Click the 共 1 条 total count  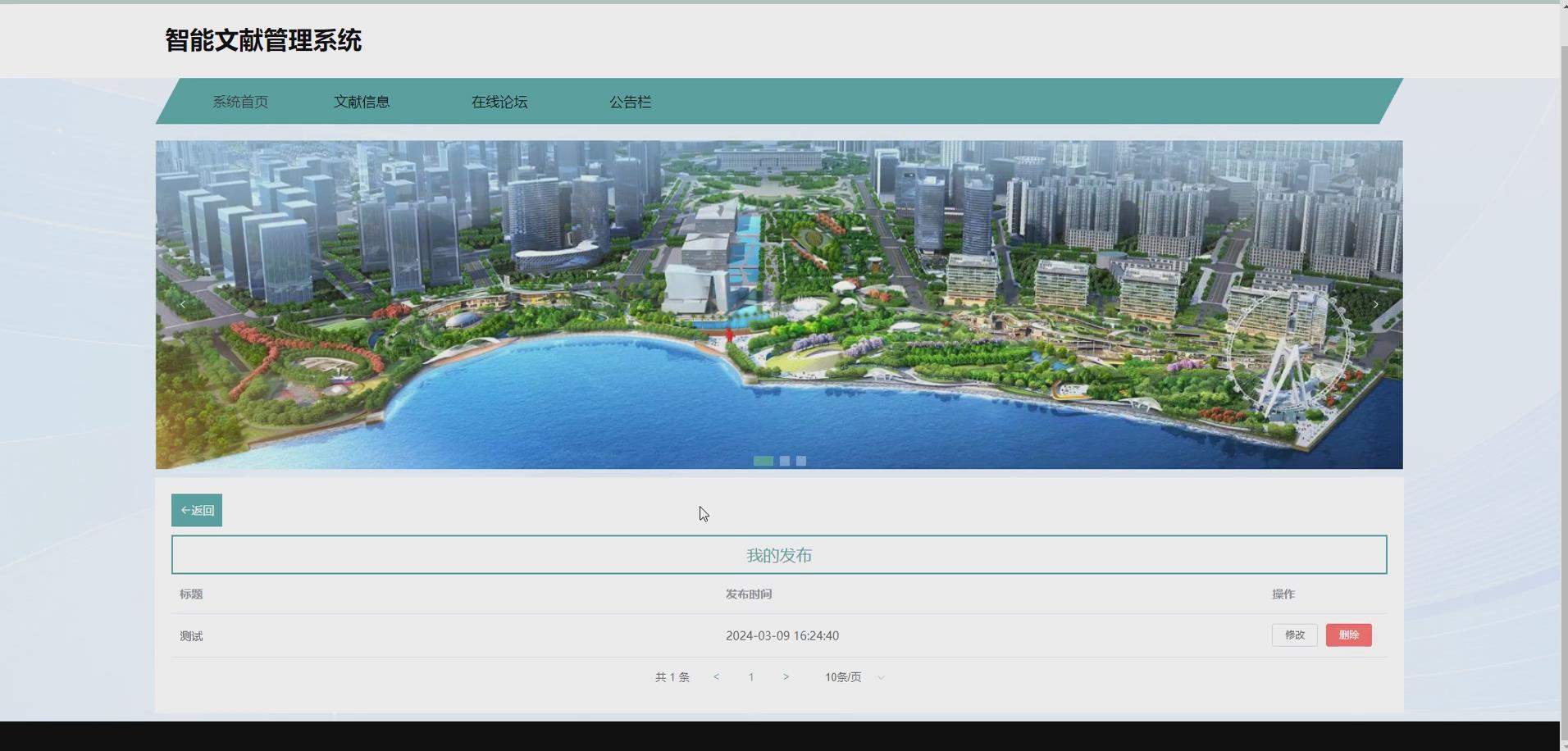pyautogui.click(x=672, y=676)
